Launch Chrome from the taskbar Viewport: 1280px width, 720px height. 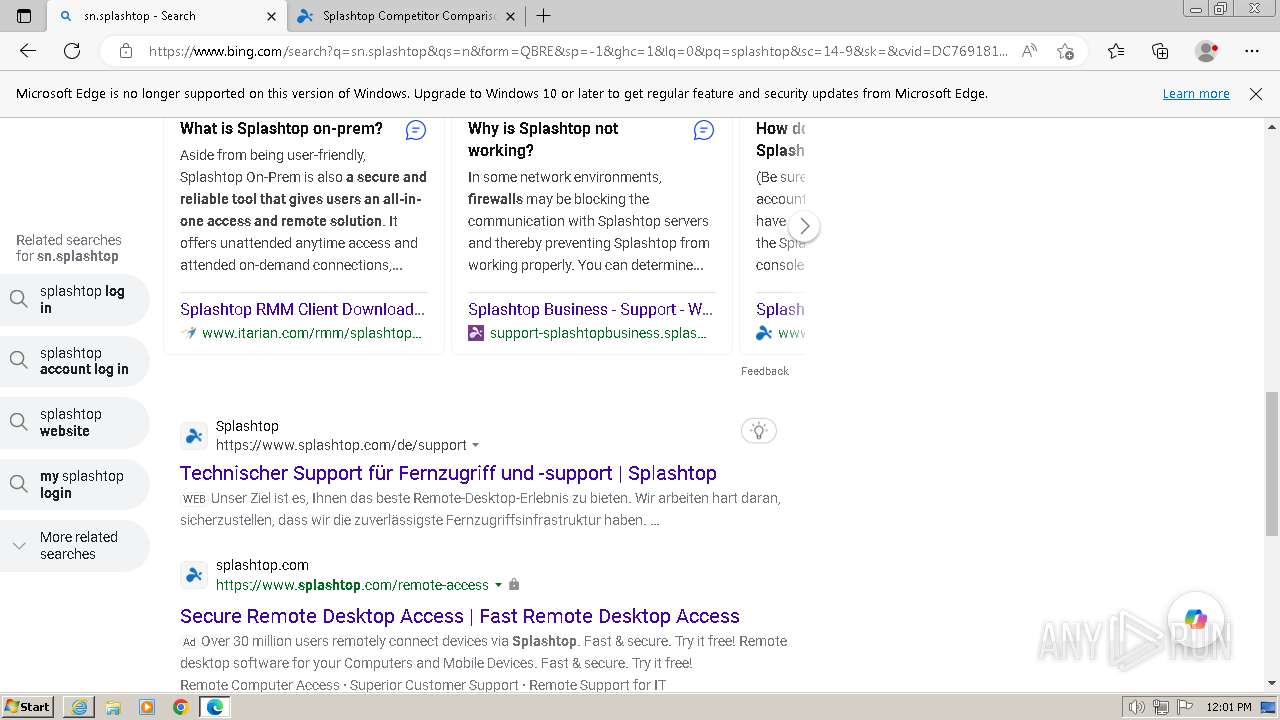pos(181,707)
